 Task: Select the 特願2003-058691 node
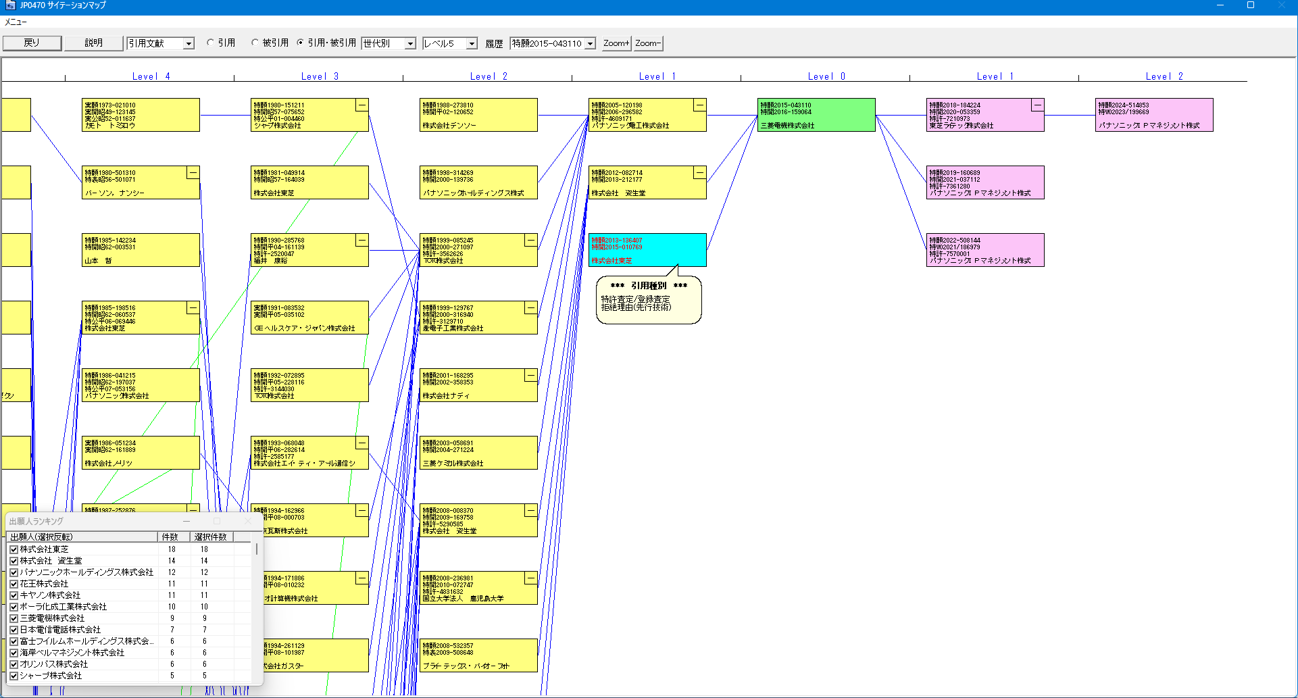pyautogui.click(x=478, y=453)
